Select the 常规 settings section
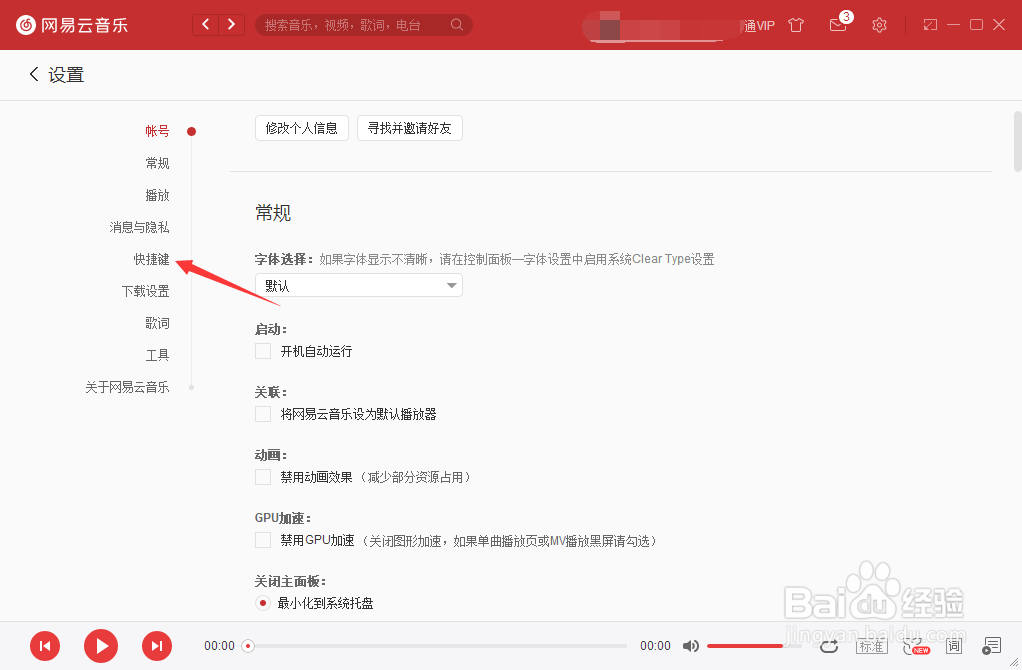Image resolution: width=1022 pixels, height=670 pixels. point(157,163)
